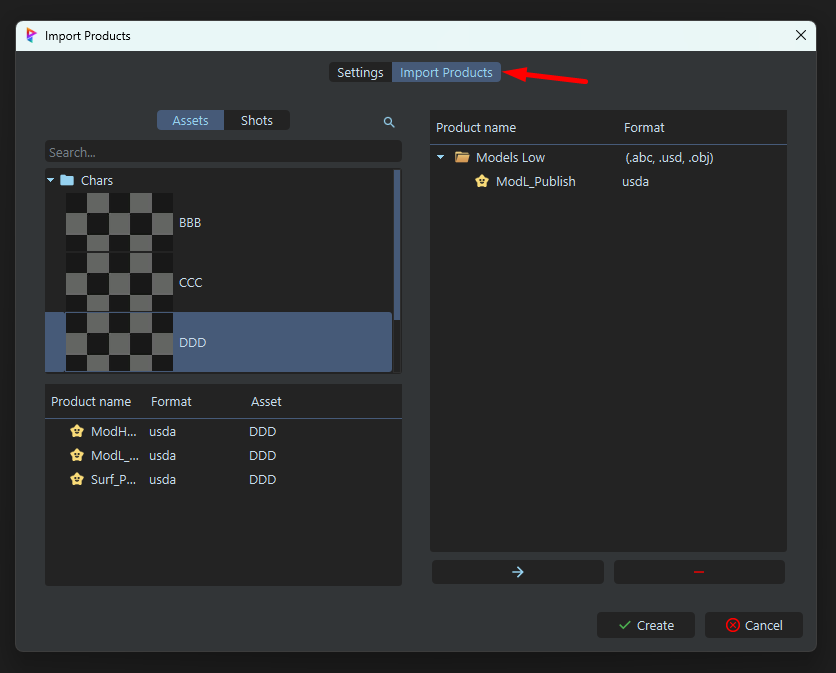Viewport: 836px width, 673px height.
Task: Click the search magnifier icon
Action: [x=389, y=122]
